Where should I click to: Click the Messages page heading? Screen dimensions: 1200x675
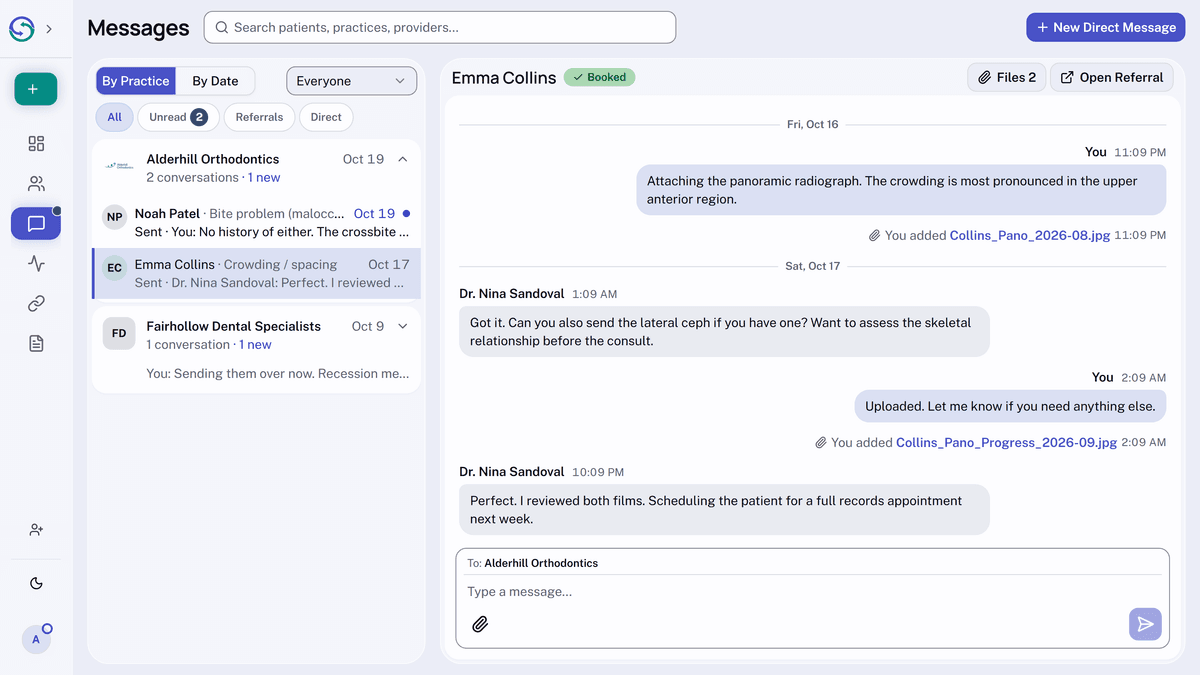138,28
